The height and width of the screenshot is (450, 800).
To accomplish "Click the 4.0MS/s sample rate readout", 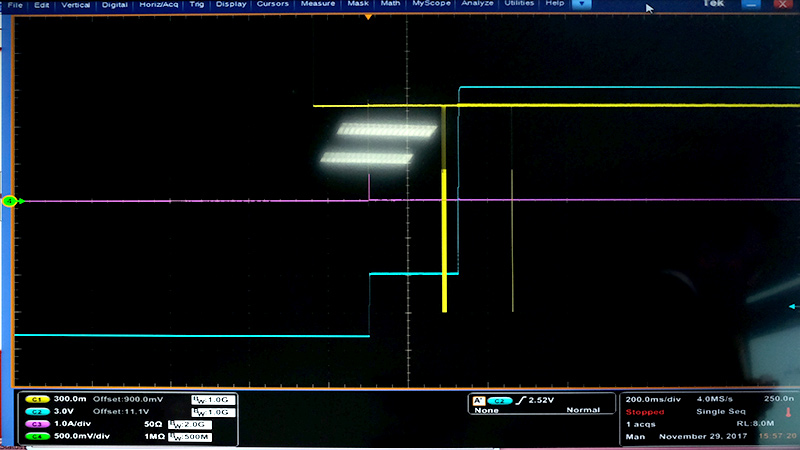I will click(x=714, y=399).
